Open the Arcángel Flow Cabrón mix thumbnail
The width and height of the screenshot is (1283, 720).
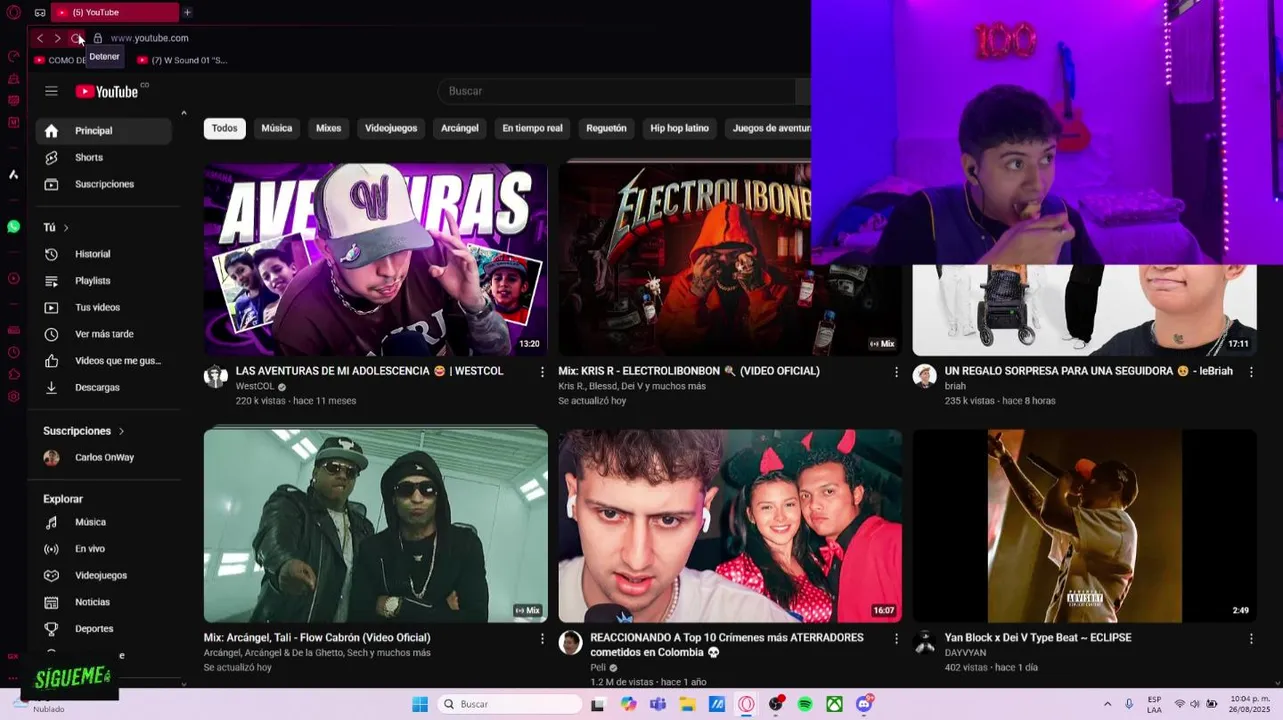click(376, 526)
